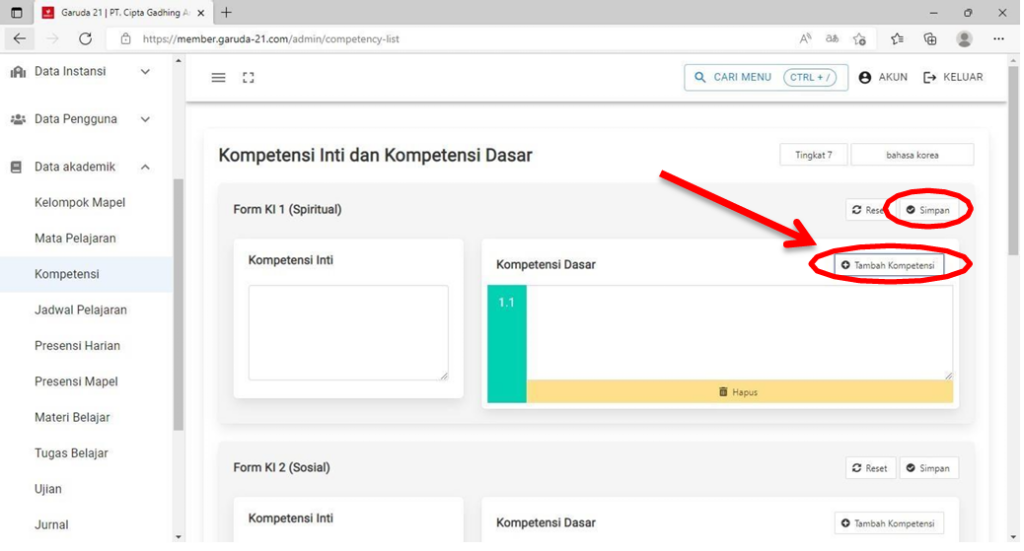The width and height of the screenshot is (1024, 551).
Task: Click the address bar URL
Action: point(271,39)
